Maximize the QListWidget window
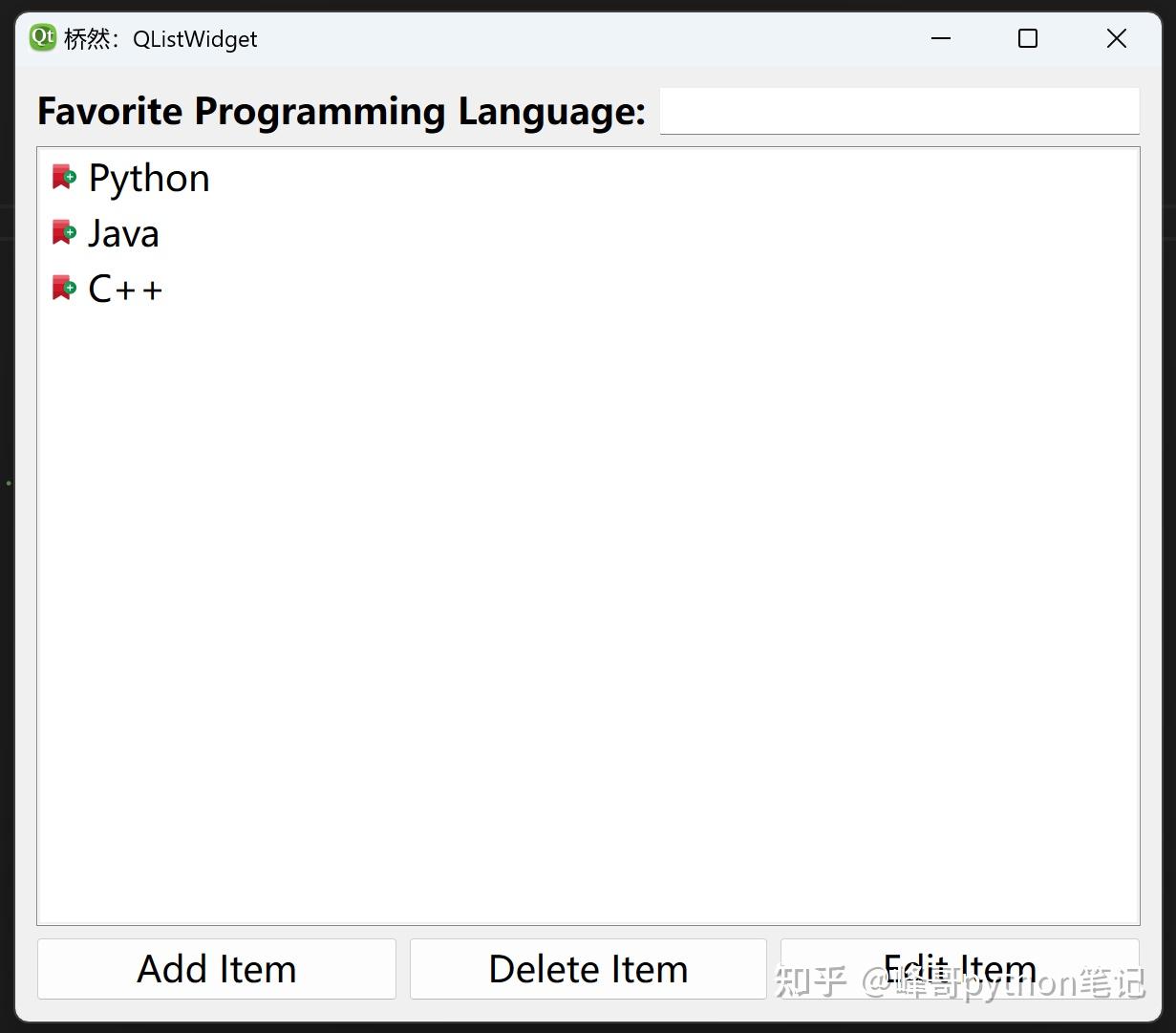 (1028, 38)
